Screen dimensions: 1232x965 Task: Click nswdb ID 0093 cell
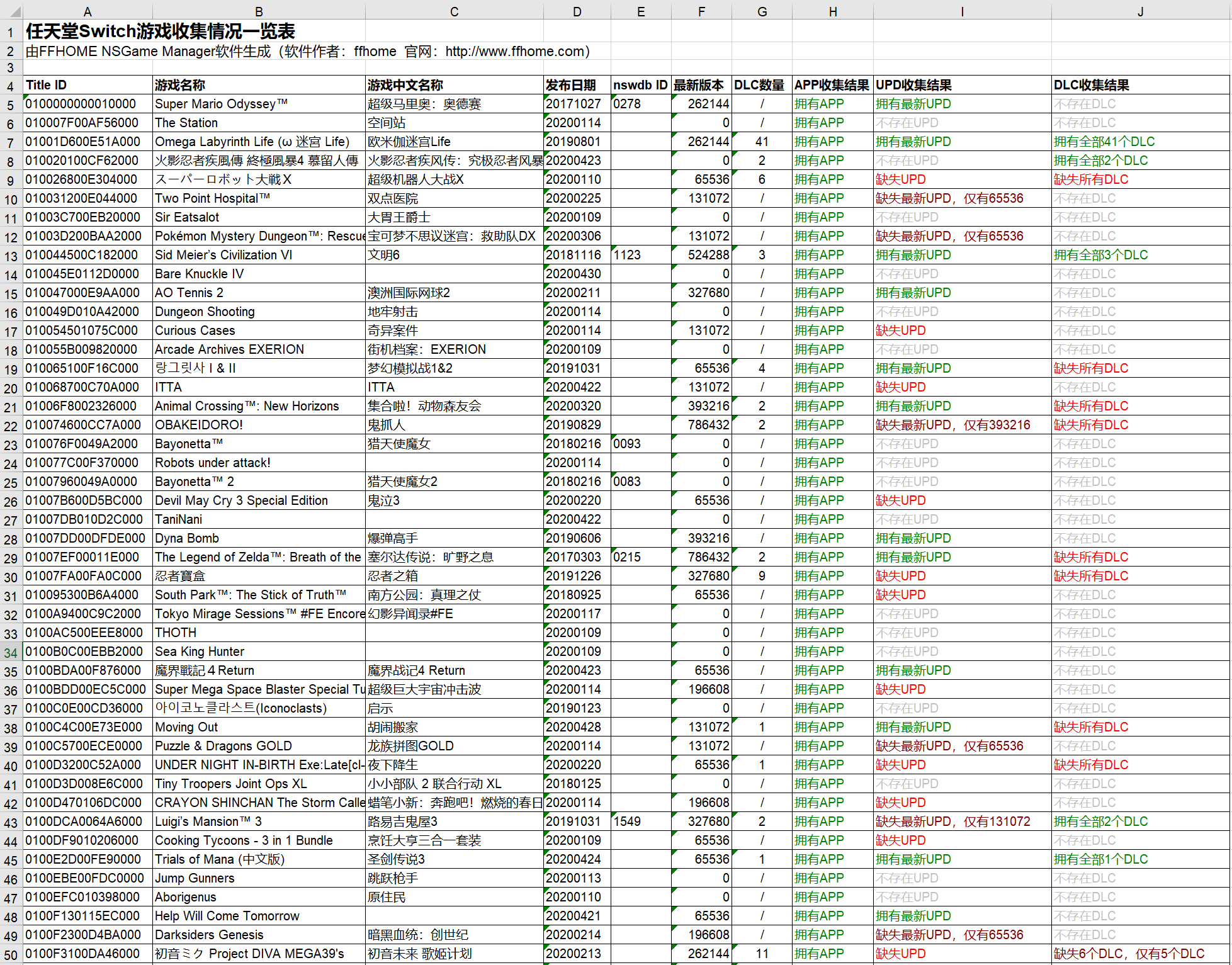click(641, 444)
